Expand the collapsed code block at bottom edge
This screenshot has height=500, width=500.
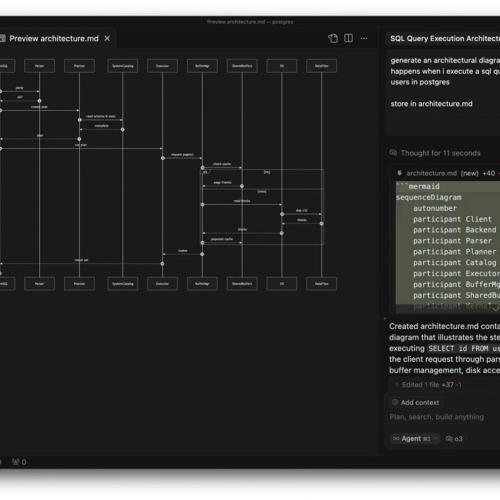[495, 308]
